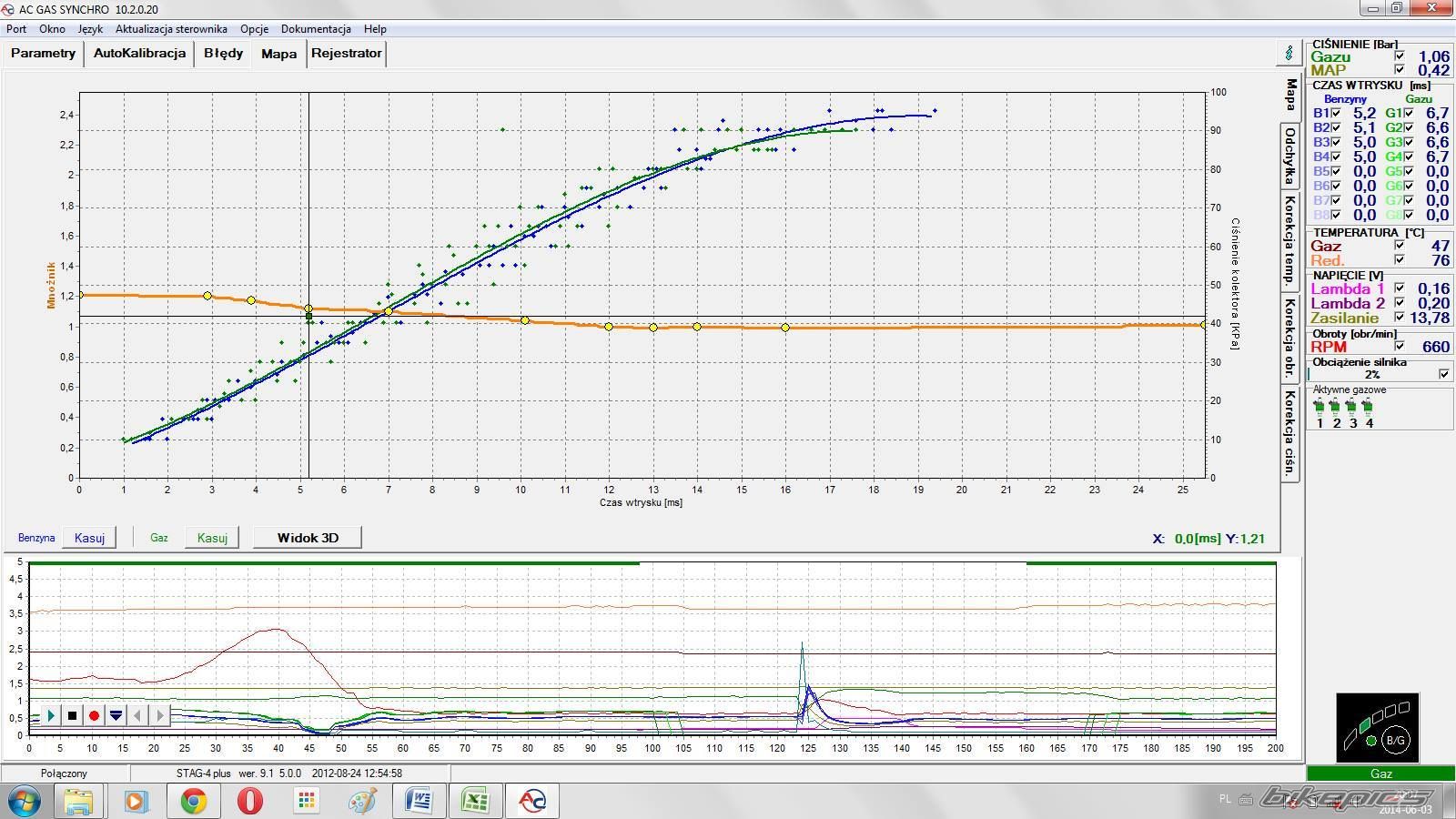Open the Help menu
This screenshot has width=1456, height=819.
pyautogui.click(x=375, y=29)
